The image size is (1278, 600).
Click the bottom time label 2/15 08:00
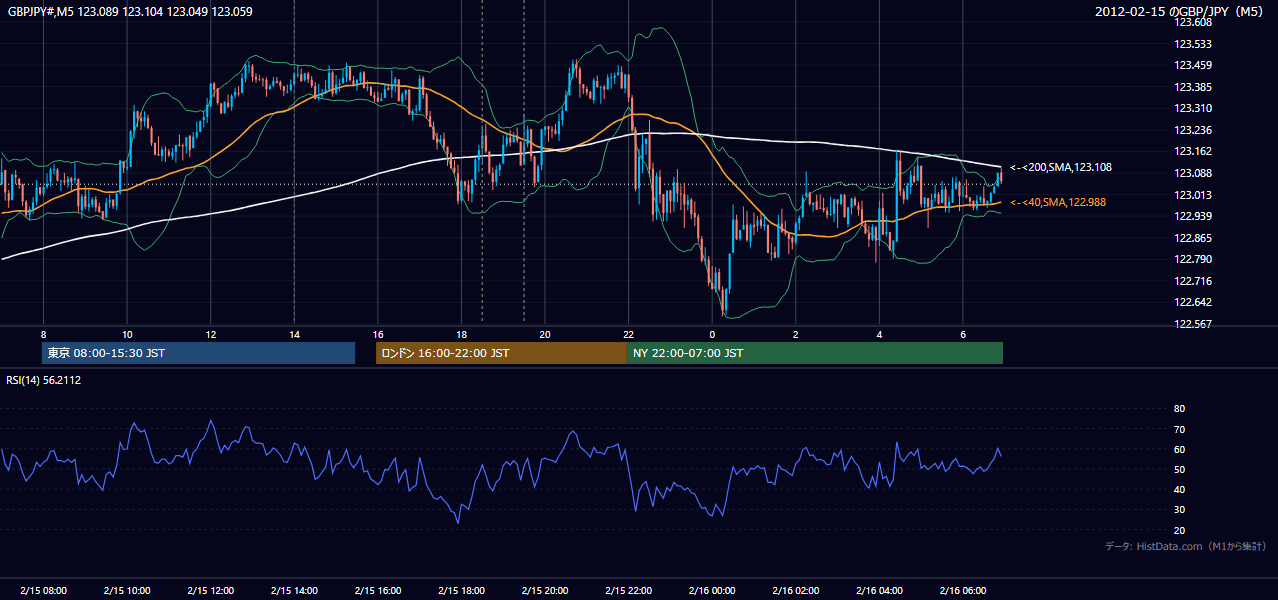[43, 590]
